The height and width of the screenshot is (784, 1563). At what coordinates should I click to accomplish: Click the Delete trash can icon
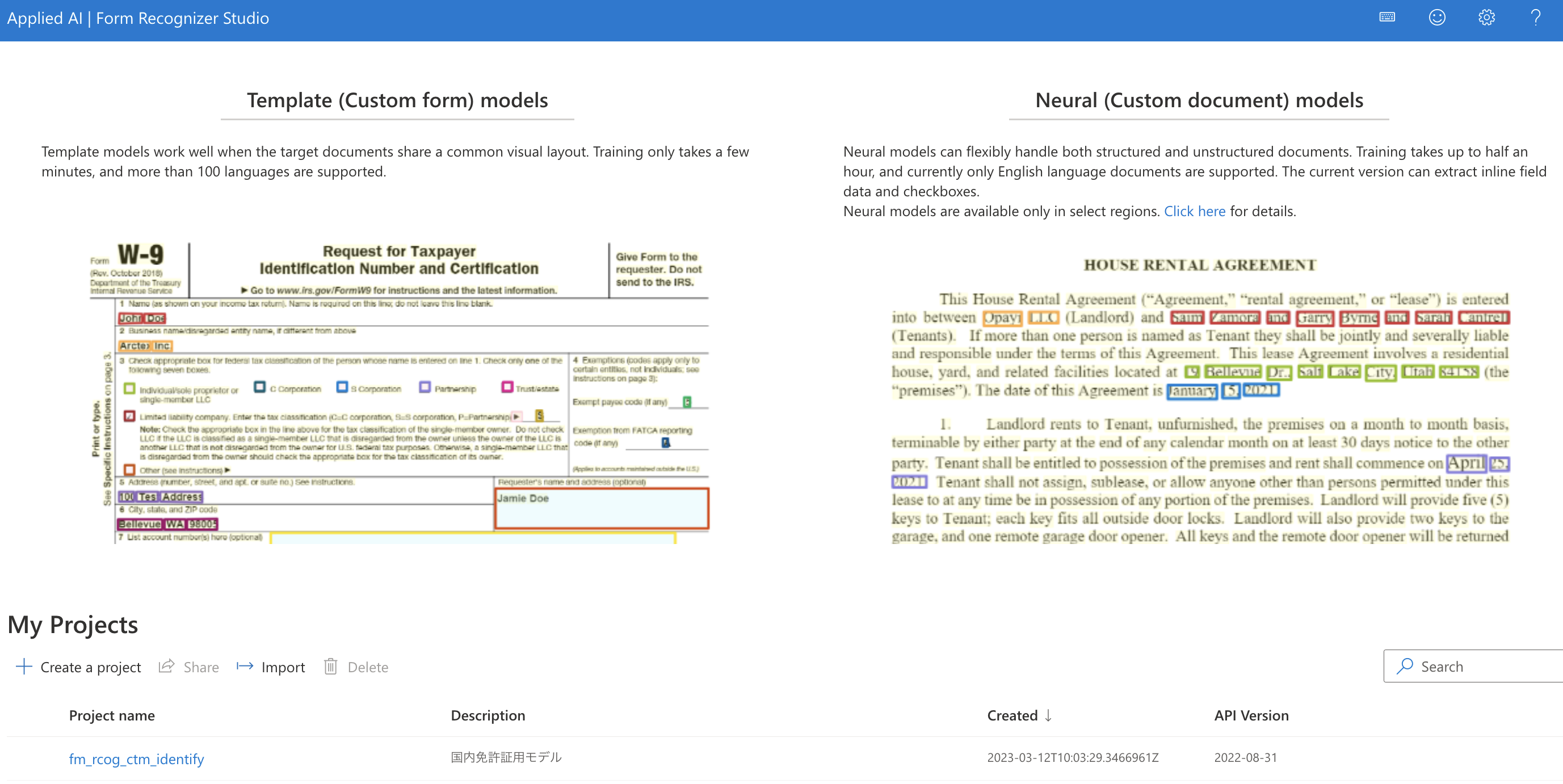click(x=331, y=667)
